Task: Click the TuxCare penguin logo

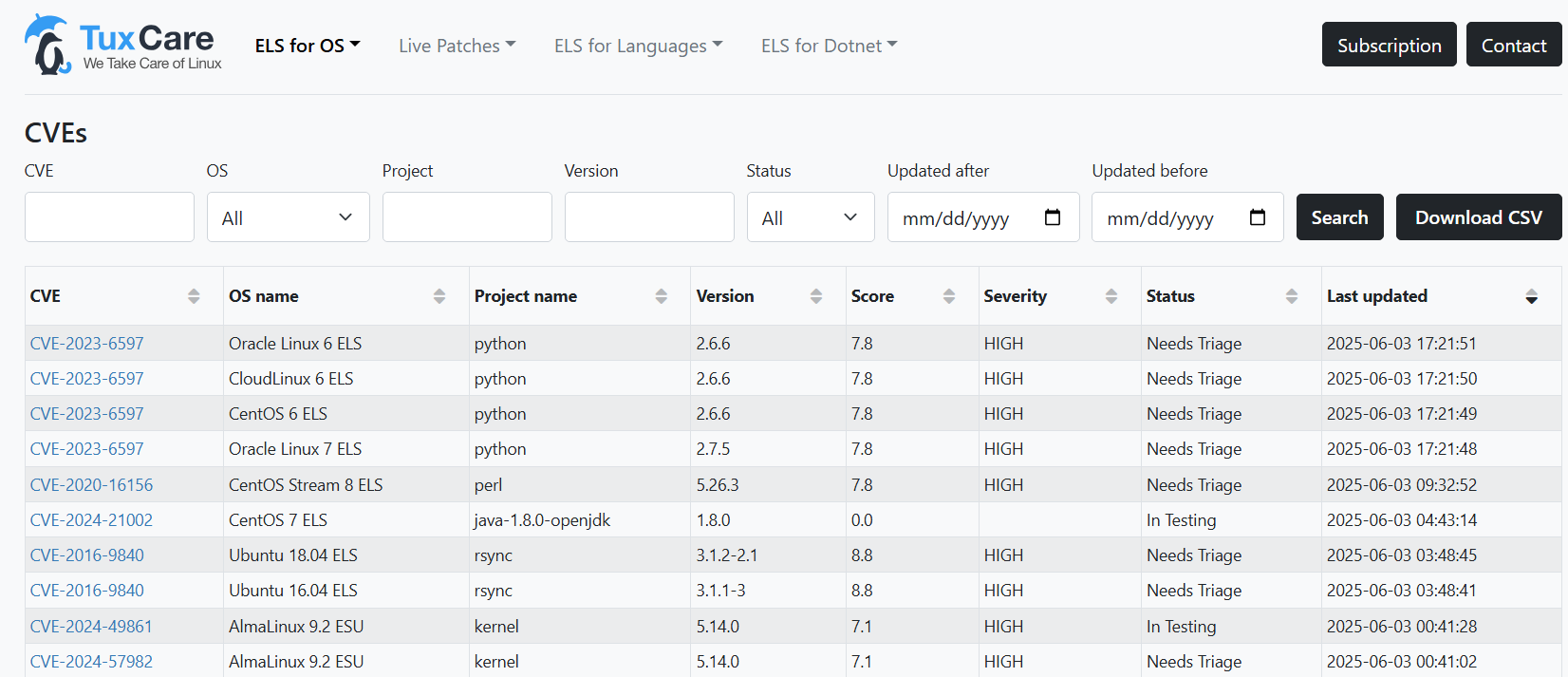Action: click(x=123, y=44)
